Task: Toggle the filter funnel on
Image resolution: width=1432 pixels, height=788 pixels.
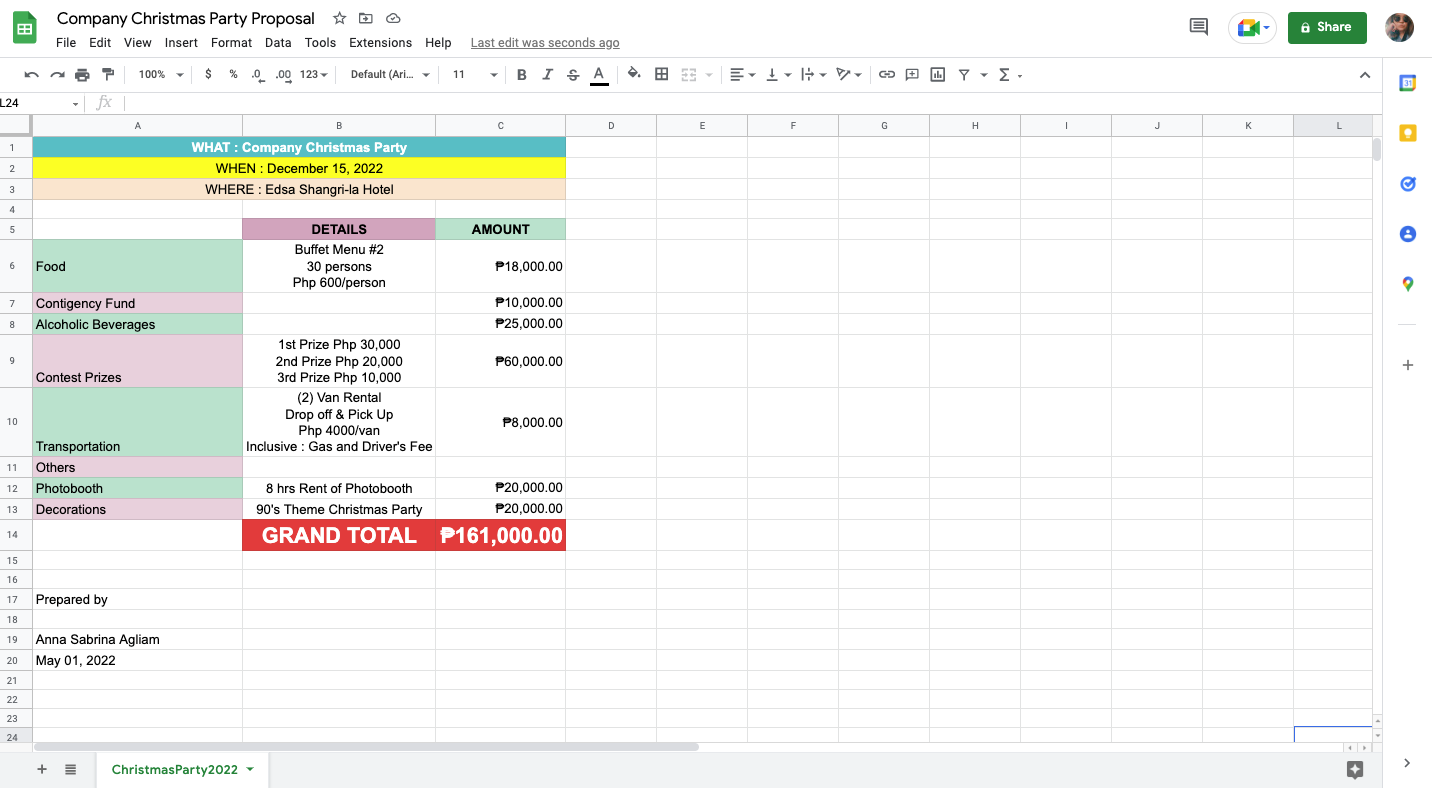Action: 964,75
